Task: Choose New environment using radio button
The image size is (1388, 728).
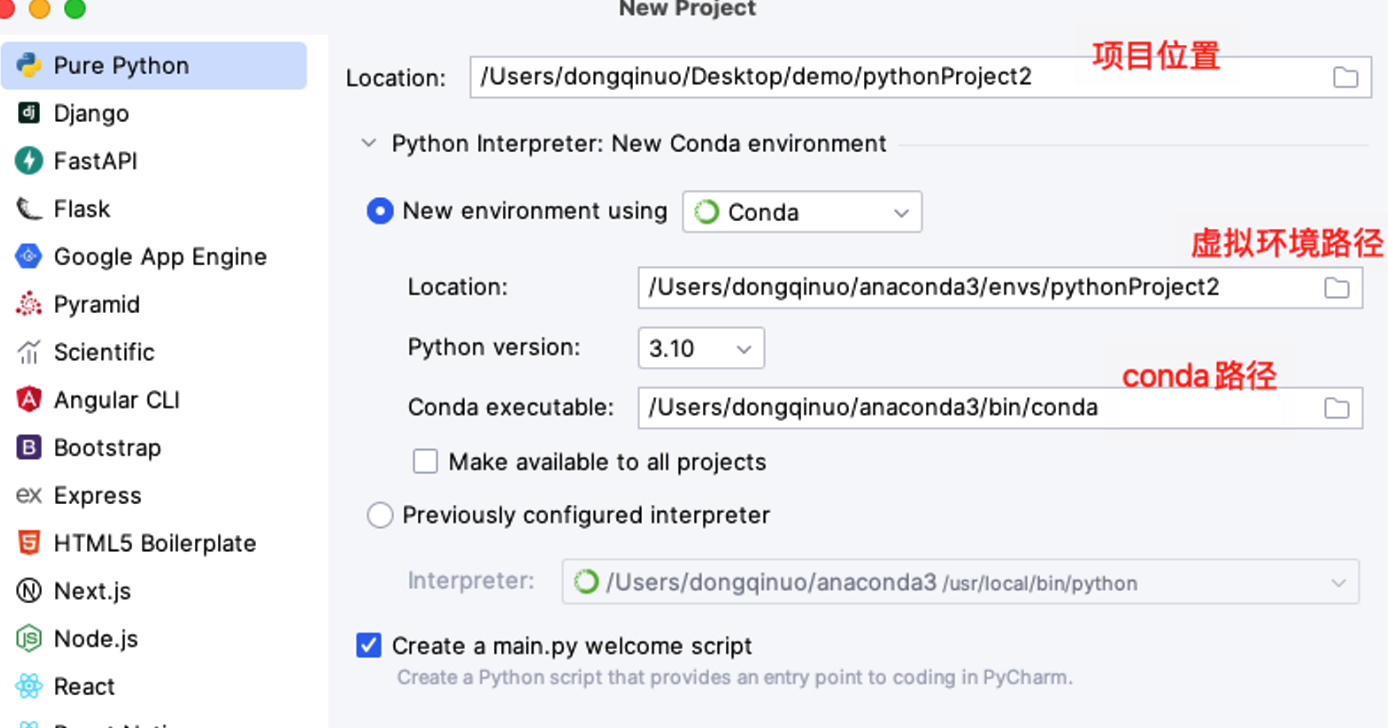Action: click(x=380, y=211)
